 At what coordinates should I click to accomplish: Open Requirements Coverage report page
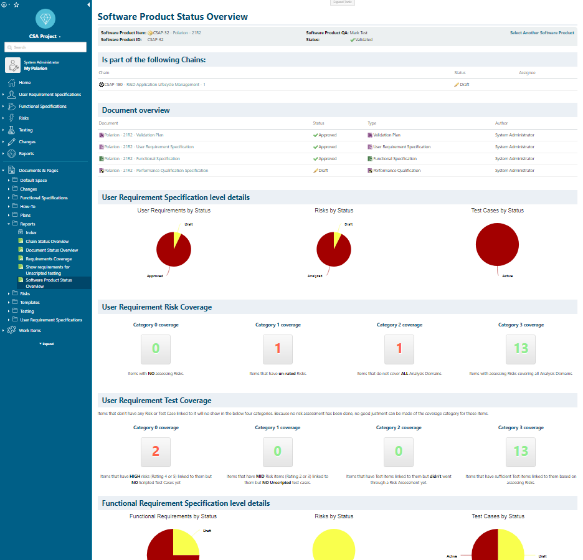pos(49,259)
